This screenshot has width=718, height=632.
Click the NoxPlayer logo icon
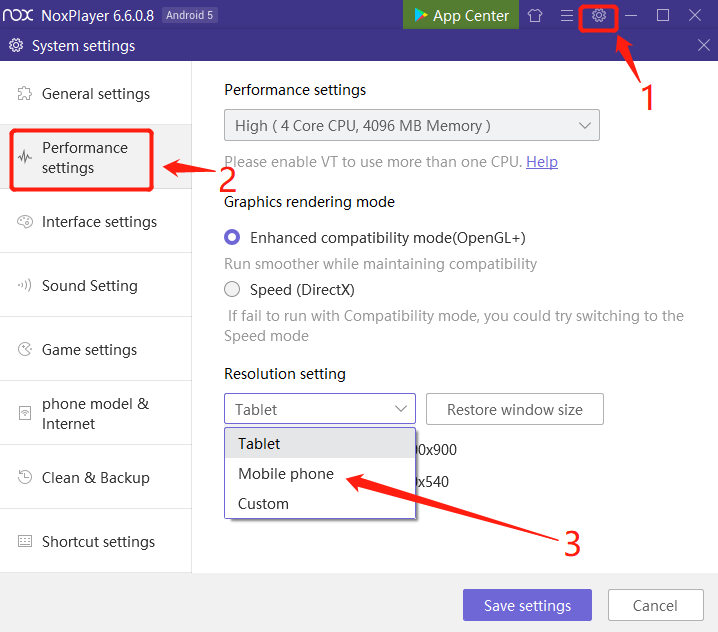coord(20,16)
